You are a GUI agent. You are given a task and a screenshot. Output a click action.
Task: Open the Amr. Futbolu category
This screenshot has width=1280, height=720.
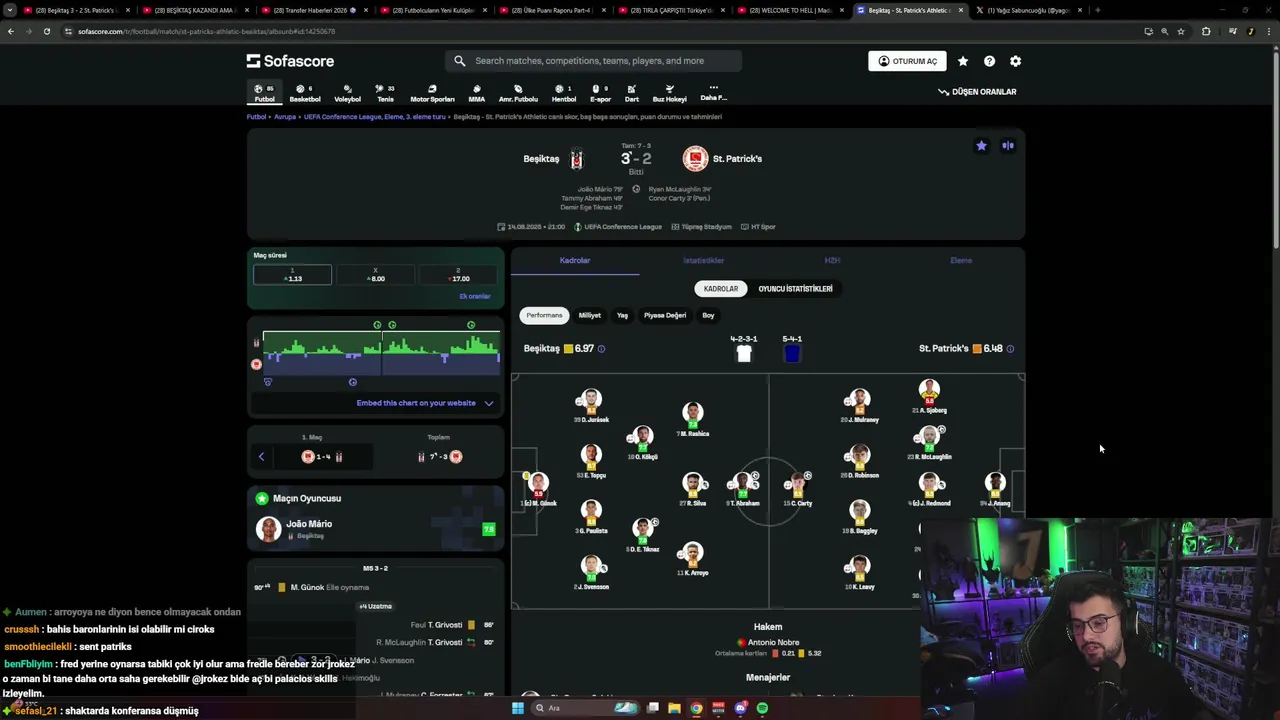(x=518, y=93)
